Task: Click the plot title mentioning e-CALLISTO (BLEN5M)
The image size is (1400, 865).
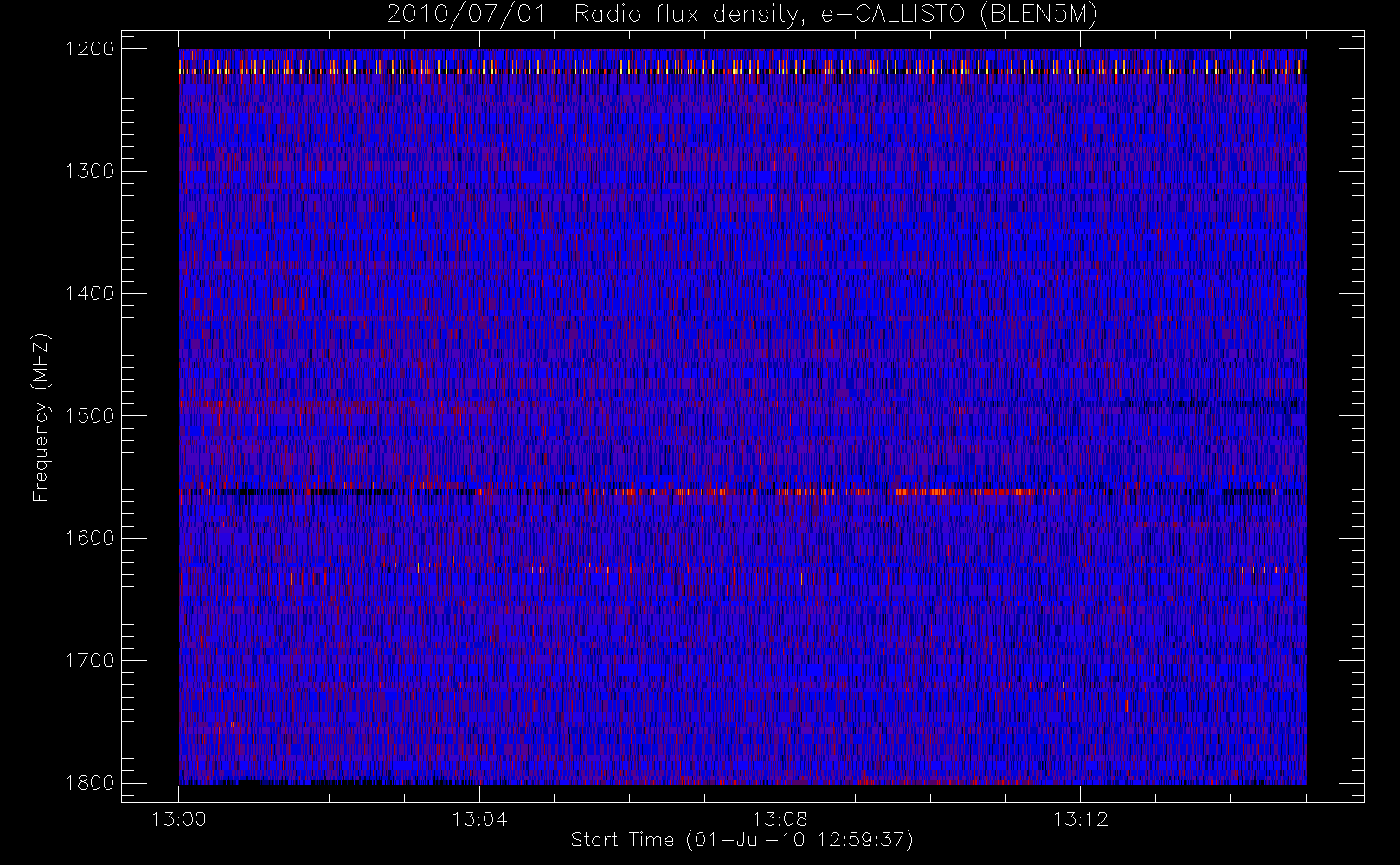Action: click(742, 15)
